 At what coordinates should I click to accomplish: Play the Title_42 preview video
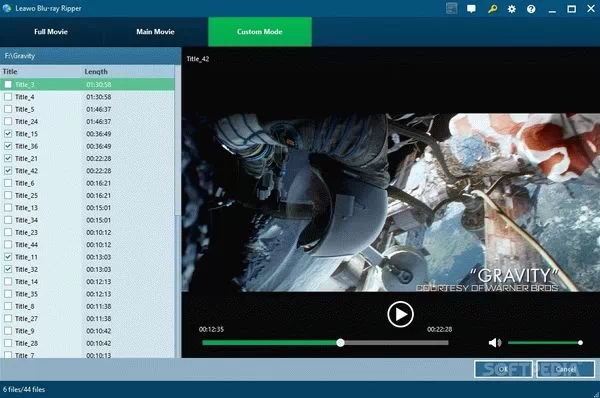tap(400, 314)
